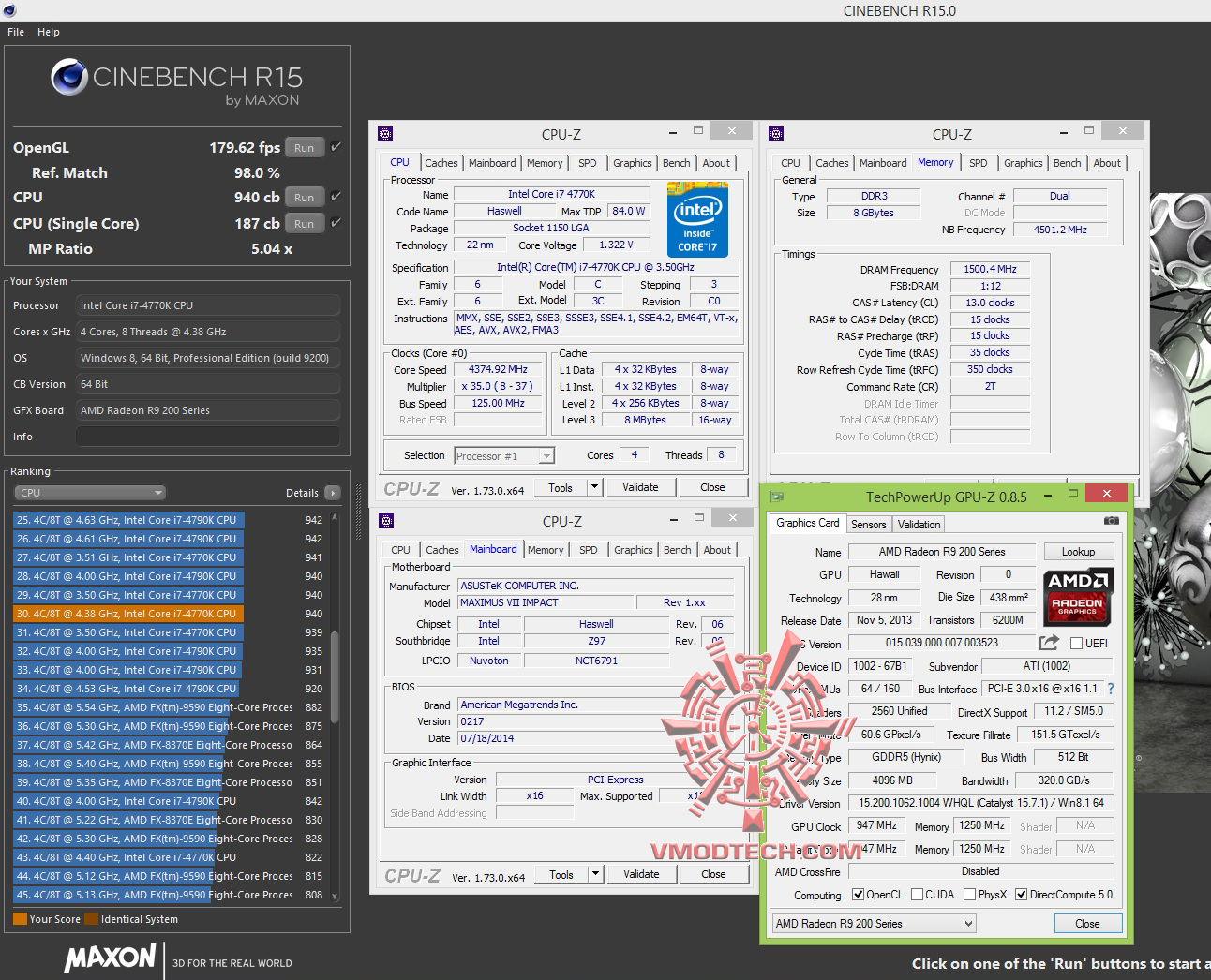Viewport: 1211px width, 980px height.
Task: Toggle the OpenGL test checkmark in Cinebench
Action: click(x=336, y=147)
